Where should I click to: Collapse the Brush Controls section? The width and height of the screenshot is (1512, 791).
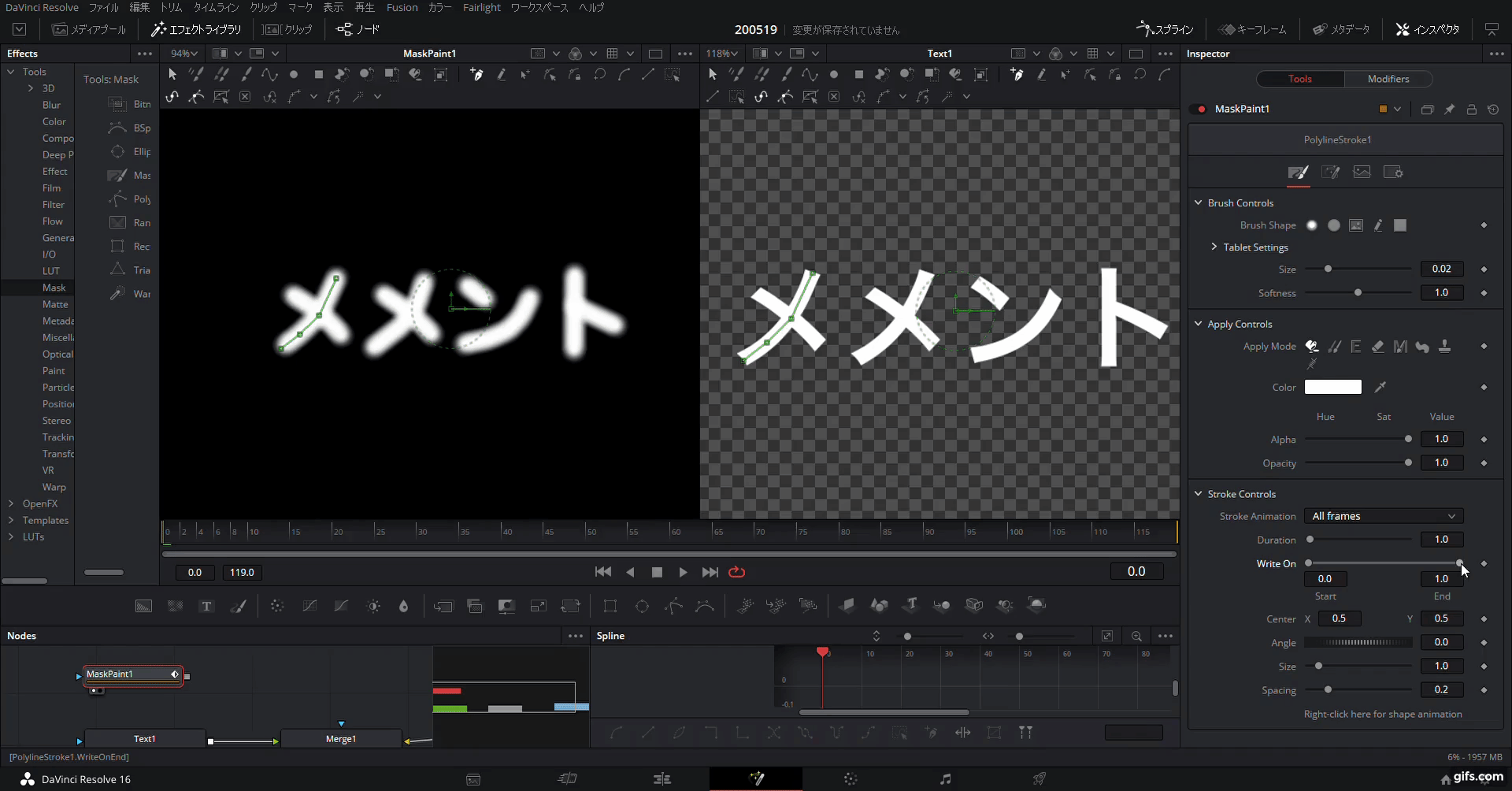(x=1198, y=202)
